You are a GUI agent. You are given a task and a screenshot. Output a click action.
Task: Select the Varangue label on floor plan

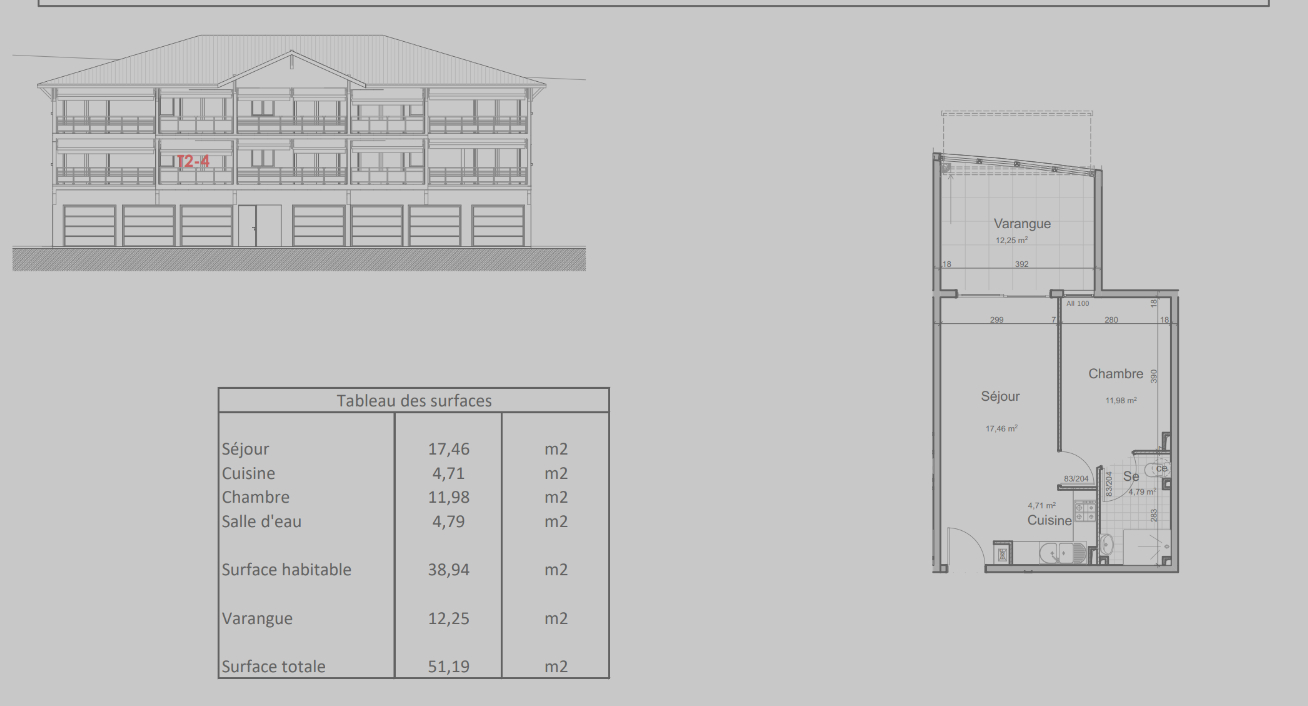click(x=1022, y=224)
